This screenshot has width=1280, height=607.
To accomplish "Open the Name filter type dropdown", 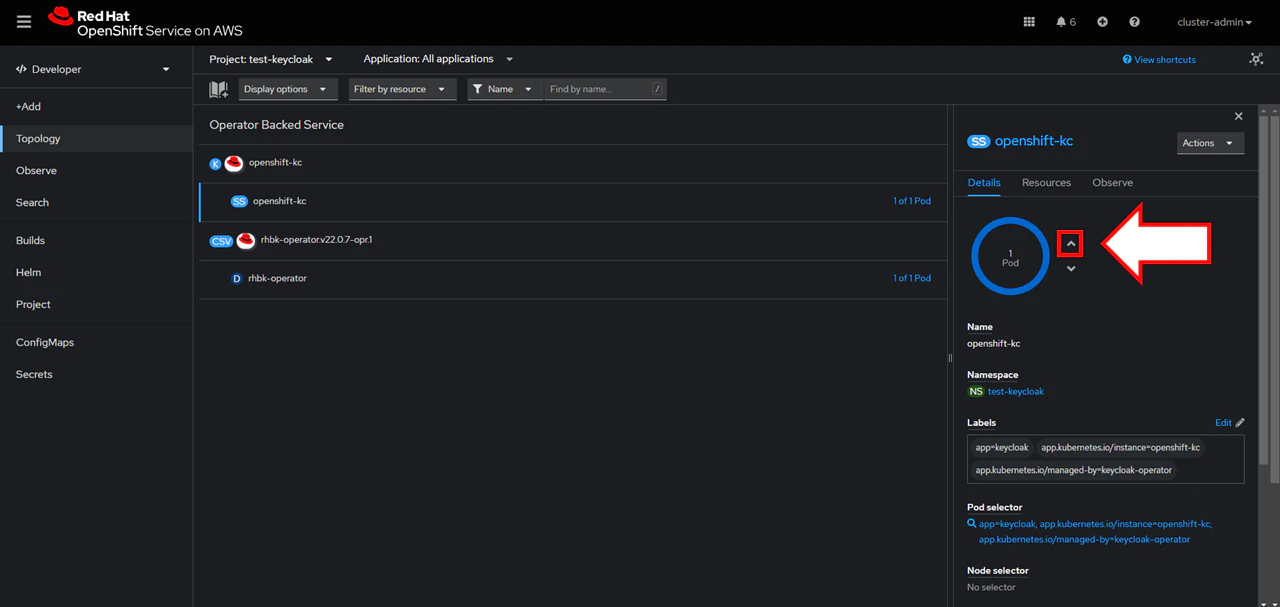I will (x=505, y=89).
